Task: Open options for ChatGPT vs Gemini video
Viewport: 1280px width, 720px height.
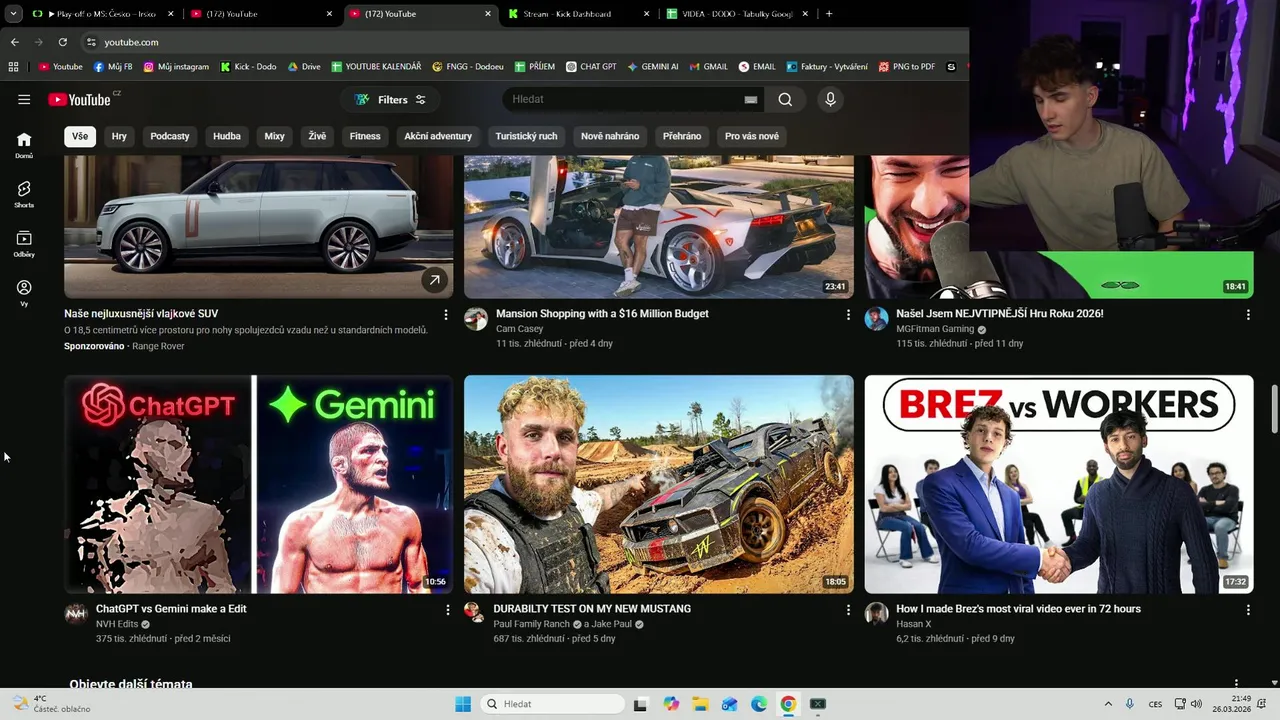Action: 446,609
